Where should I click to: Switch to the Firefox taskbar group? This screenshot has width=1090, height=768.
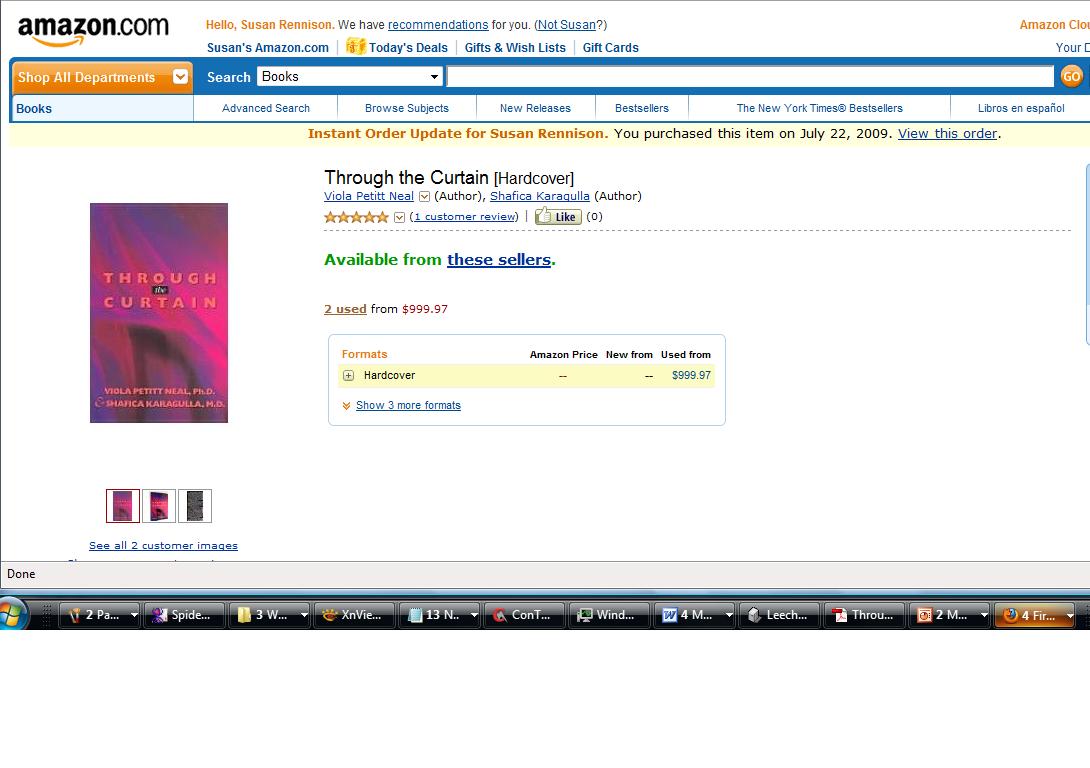[1034, 614]
